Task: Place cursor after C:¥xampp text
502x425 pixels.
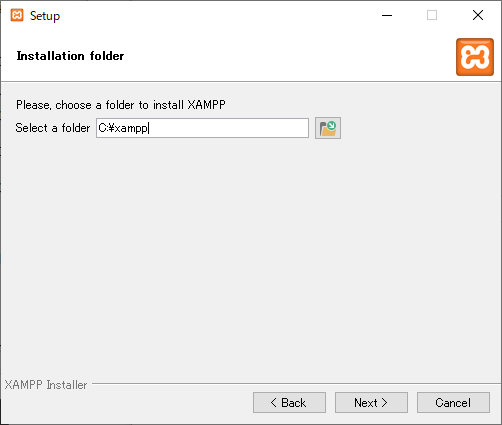Action: pyautogui.click(x=149, y=128)
